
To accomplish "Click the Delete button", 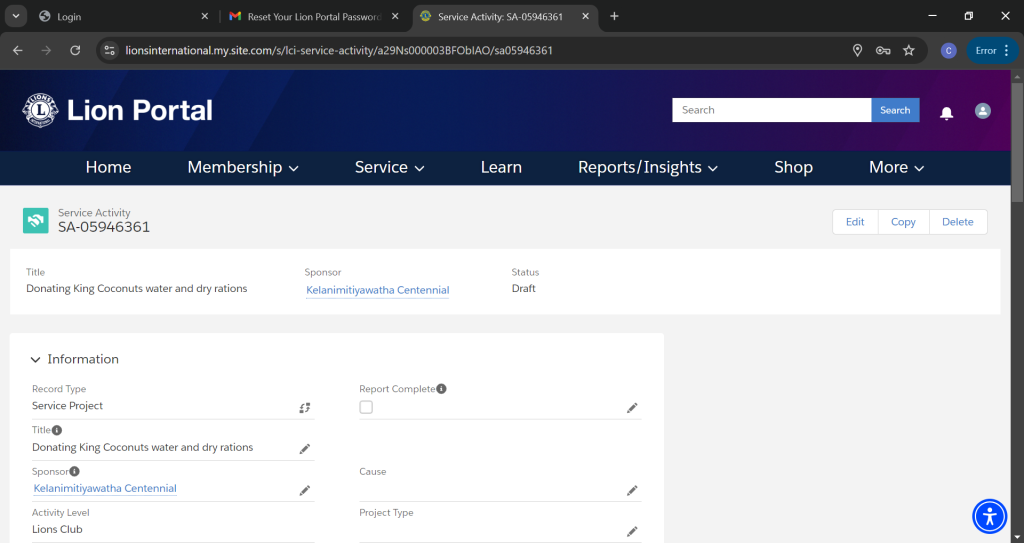I will click(957, 222).
